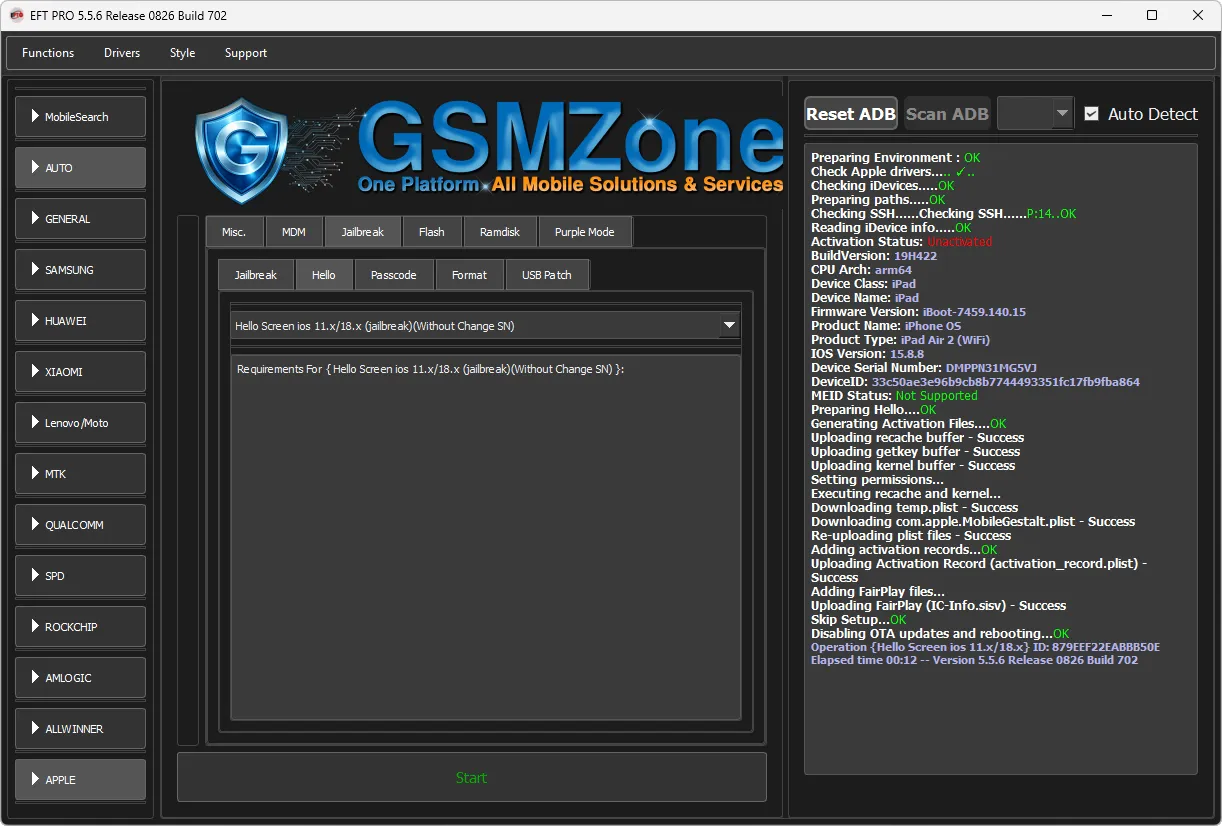This screenshot has width=1222, height=826.
Task: Click the arrow icon on SAMSUNG button
Action: click(35, 269)
